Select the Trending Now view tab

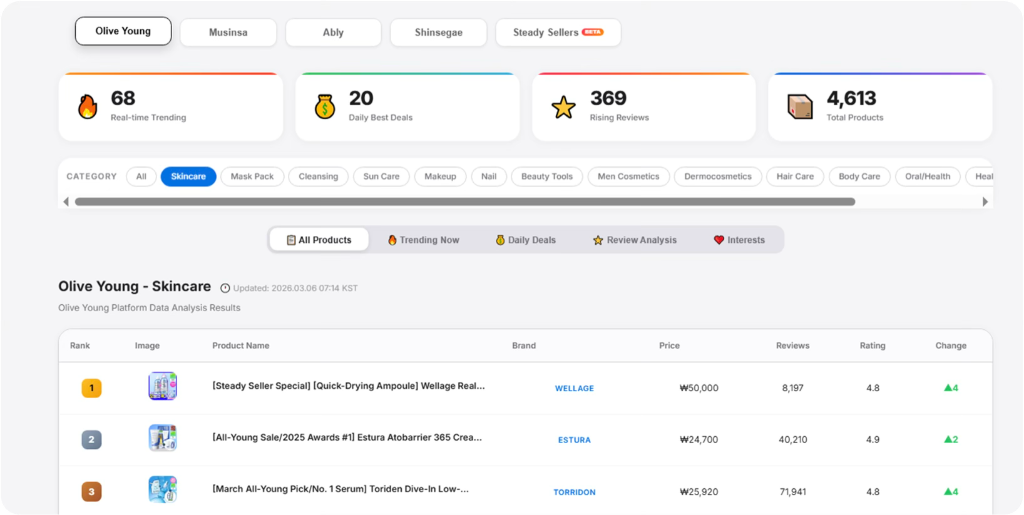pos(423,240)
